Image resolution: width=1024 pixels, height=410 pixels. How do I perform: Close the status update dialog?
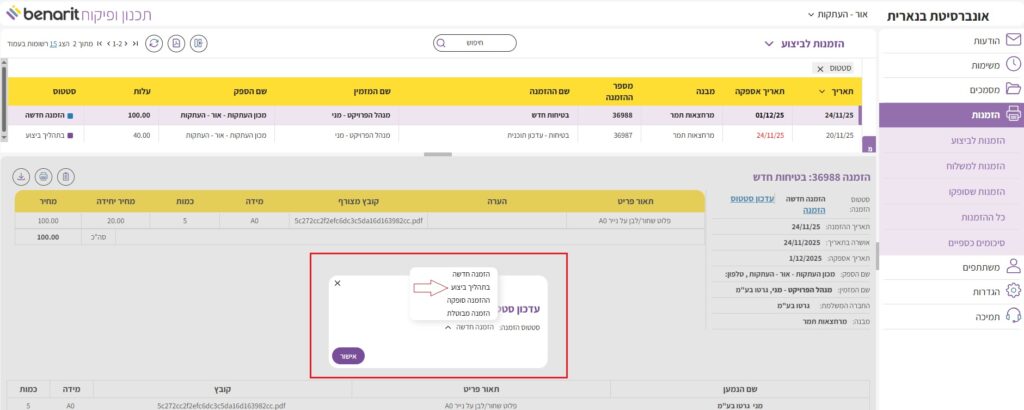click(x=337, y=283)
